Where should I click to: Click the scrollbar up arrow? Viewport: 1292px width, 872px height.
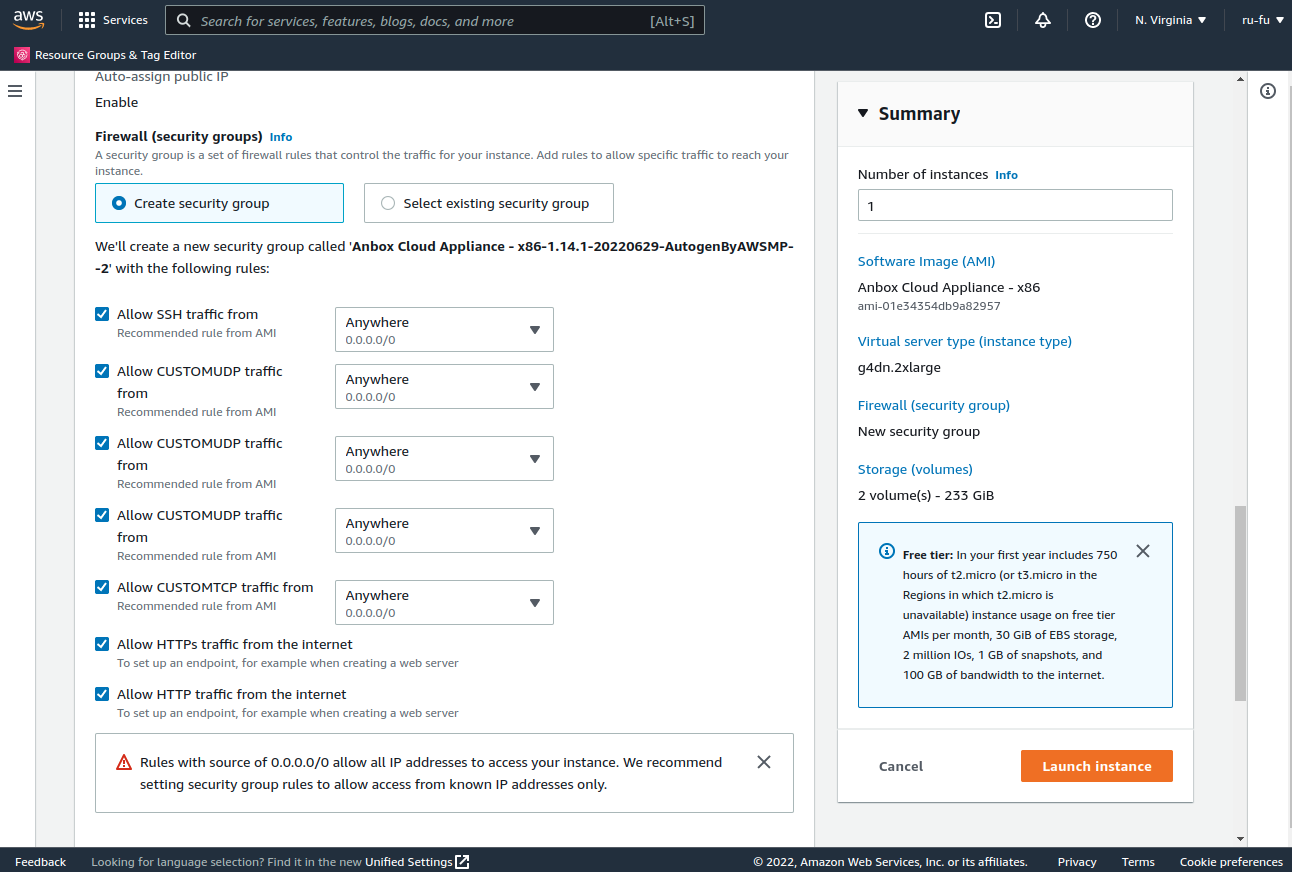(x=1241, y=78)
